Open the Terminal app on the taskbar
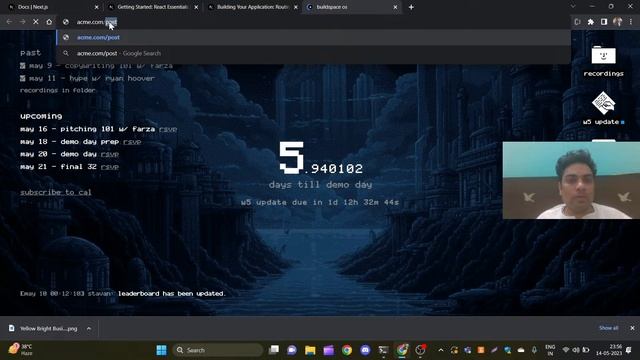This screenshot has width=640, height=360. tap(383, 350)
